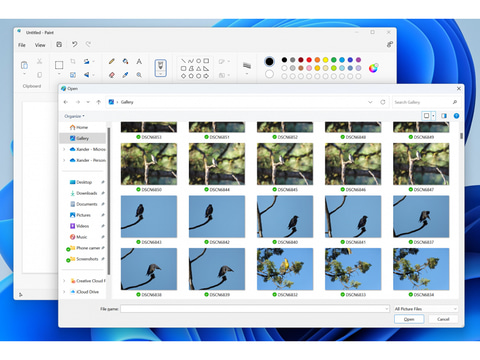Select the rectangular Selection tool in Paint
The image size is (480, 360).
coord(59,65)
